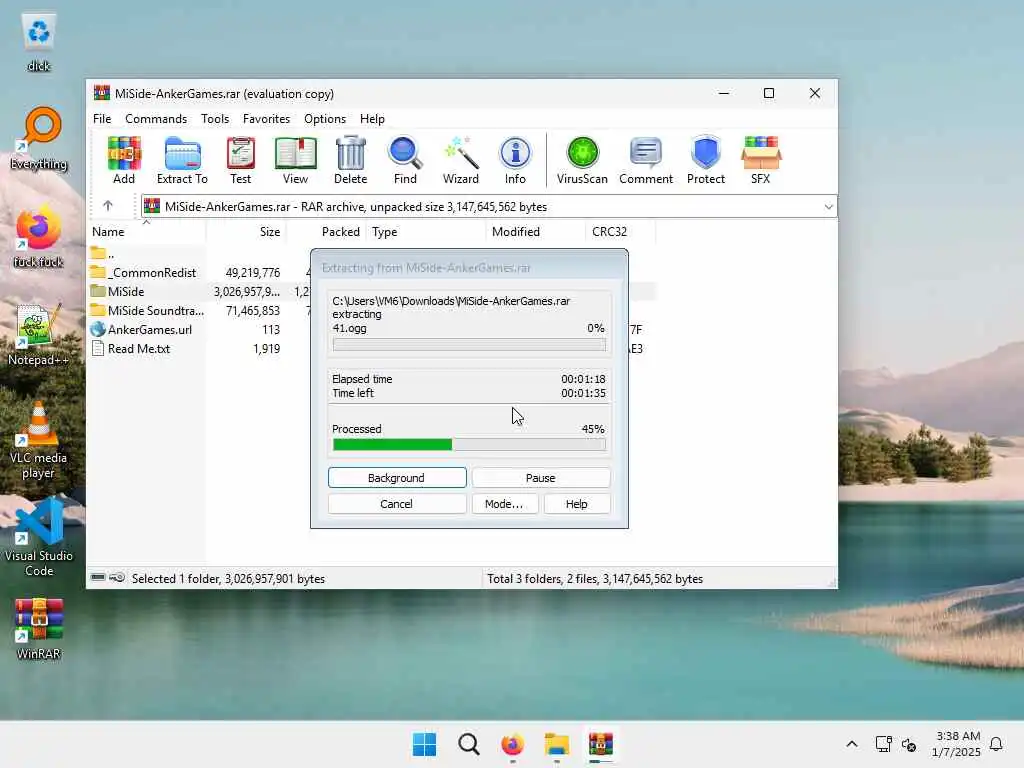
Task: Switch to Firefox in the taskbar
Action: 513,744
